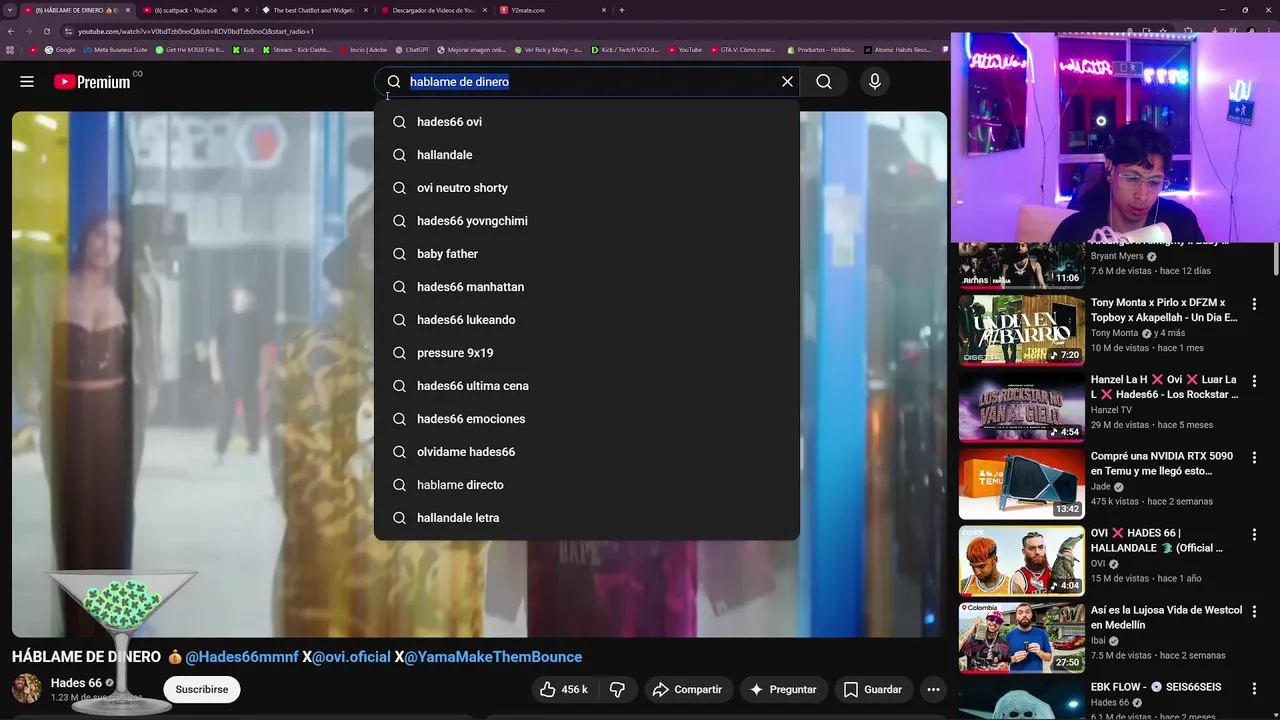The image size is (1280, 720).
Task: Switch to the 'scattpack - YouTube' tab
Action: (x=187, y=10)
